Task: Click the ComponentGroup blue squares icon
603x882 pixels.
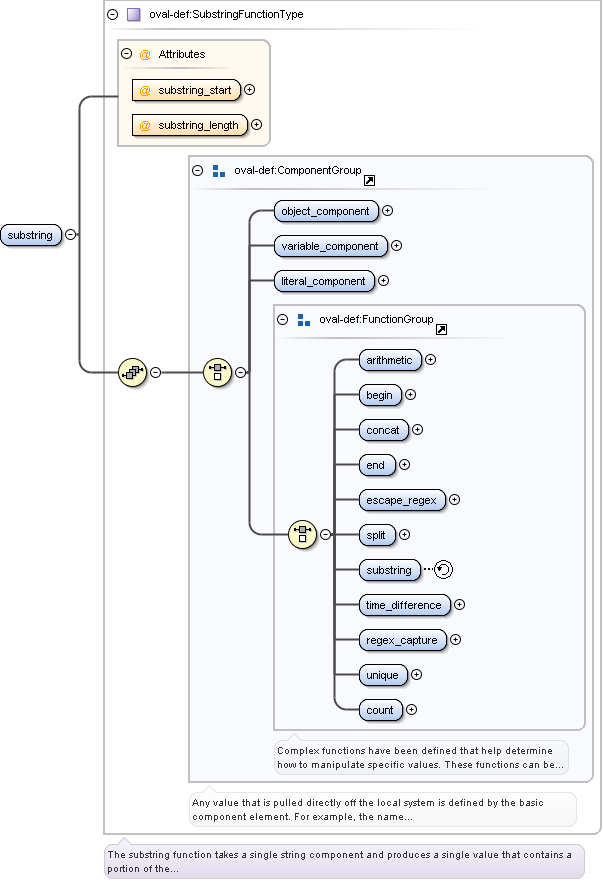Action: 219,170
